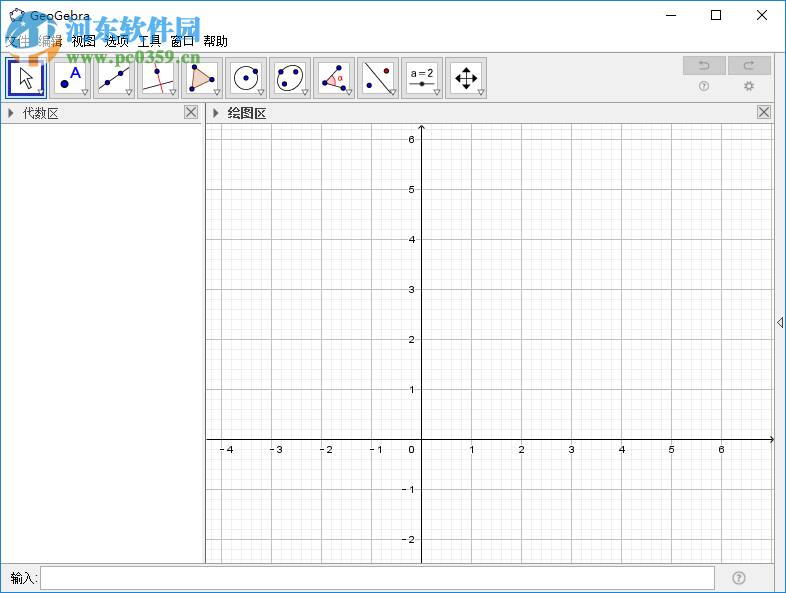The width and height of the screenshot is (786, 593).
Task: Select the Ellipse conic tool
Action: tap(290, 78)
